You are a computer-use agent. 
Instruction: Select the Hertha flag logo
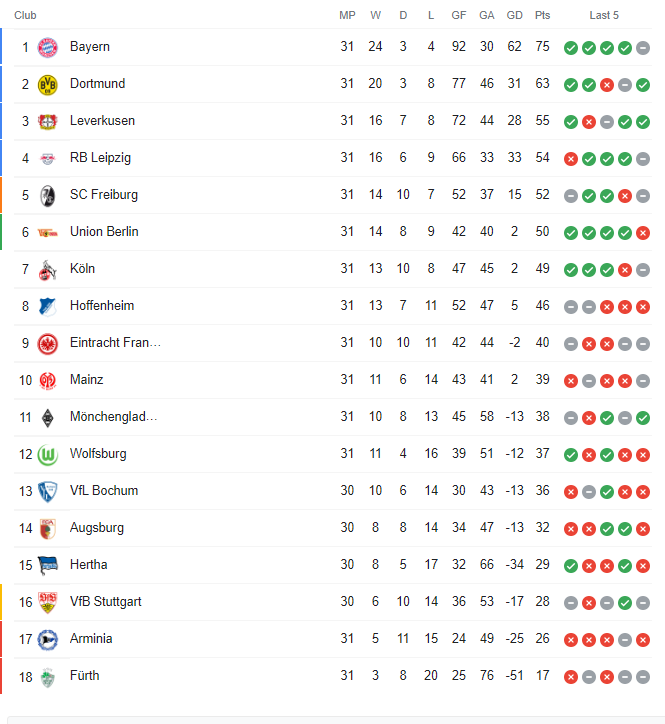click(48, 566)
